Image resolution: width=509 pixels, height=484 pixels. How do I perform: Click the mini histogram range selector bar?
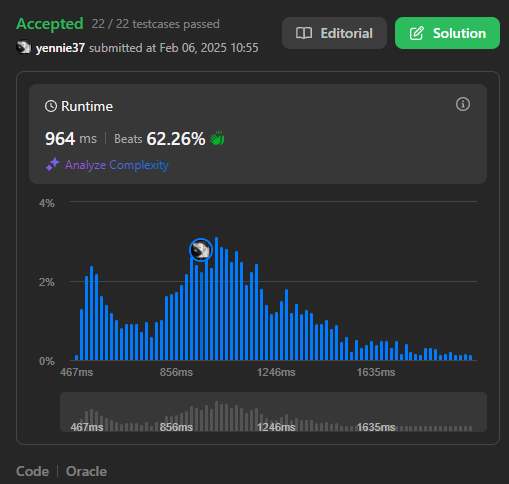(x=273, y=412)
